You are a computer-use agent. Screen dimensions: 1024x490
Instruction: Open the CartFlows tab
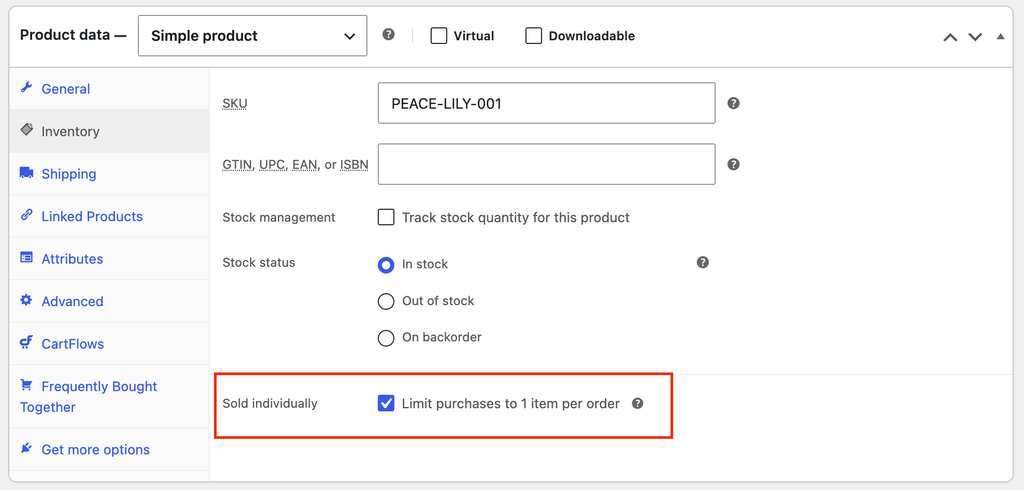point(109,344)
